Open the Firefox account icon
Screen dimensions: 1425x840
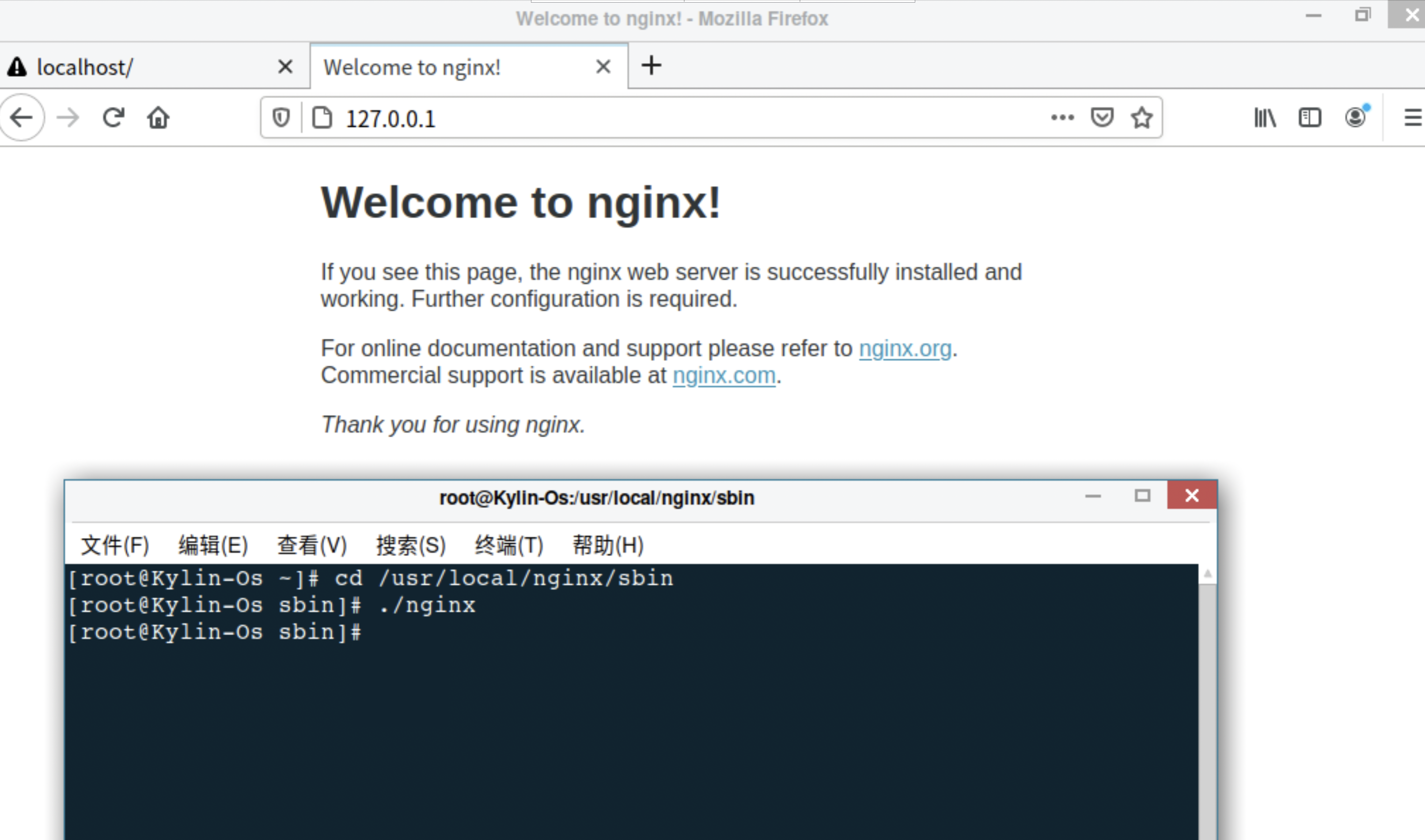point(1355,118)
